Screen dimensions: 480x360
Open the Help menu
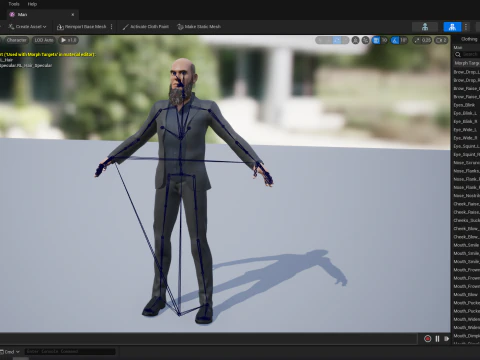[32, 4]
